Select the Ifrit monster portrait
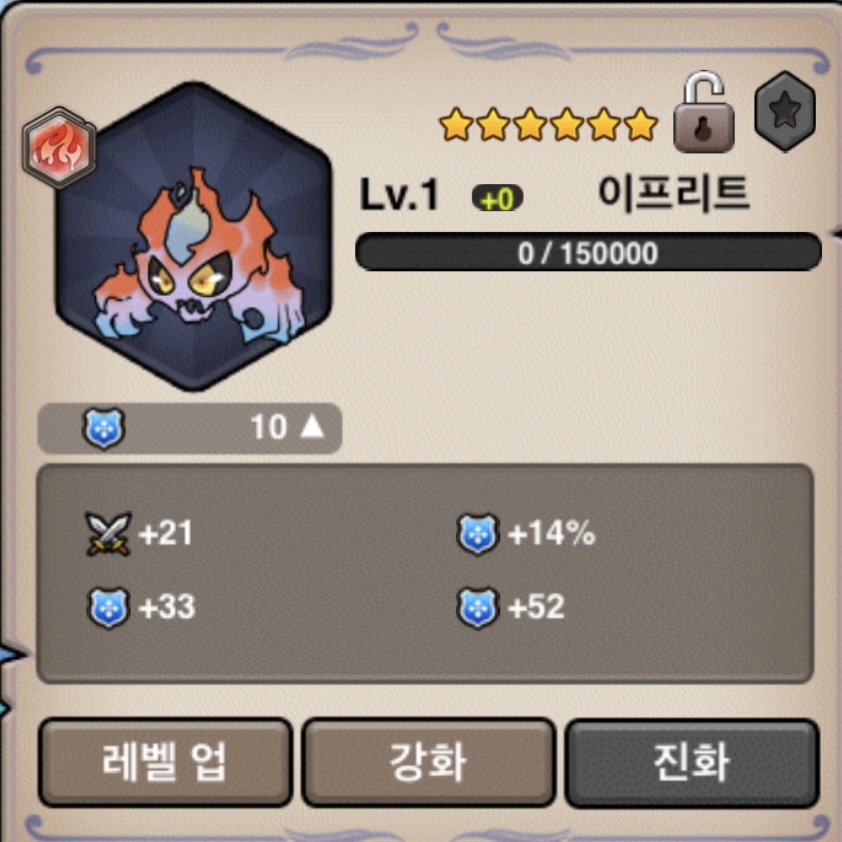This screenshot has width=842, height=842. [193, 236]
